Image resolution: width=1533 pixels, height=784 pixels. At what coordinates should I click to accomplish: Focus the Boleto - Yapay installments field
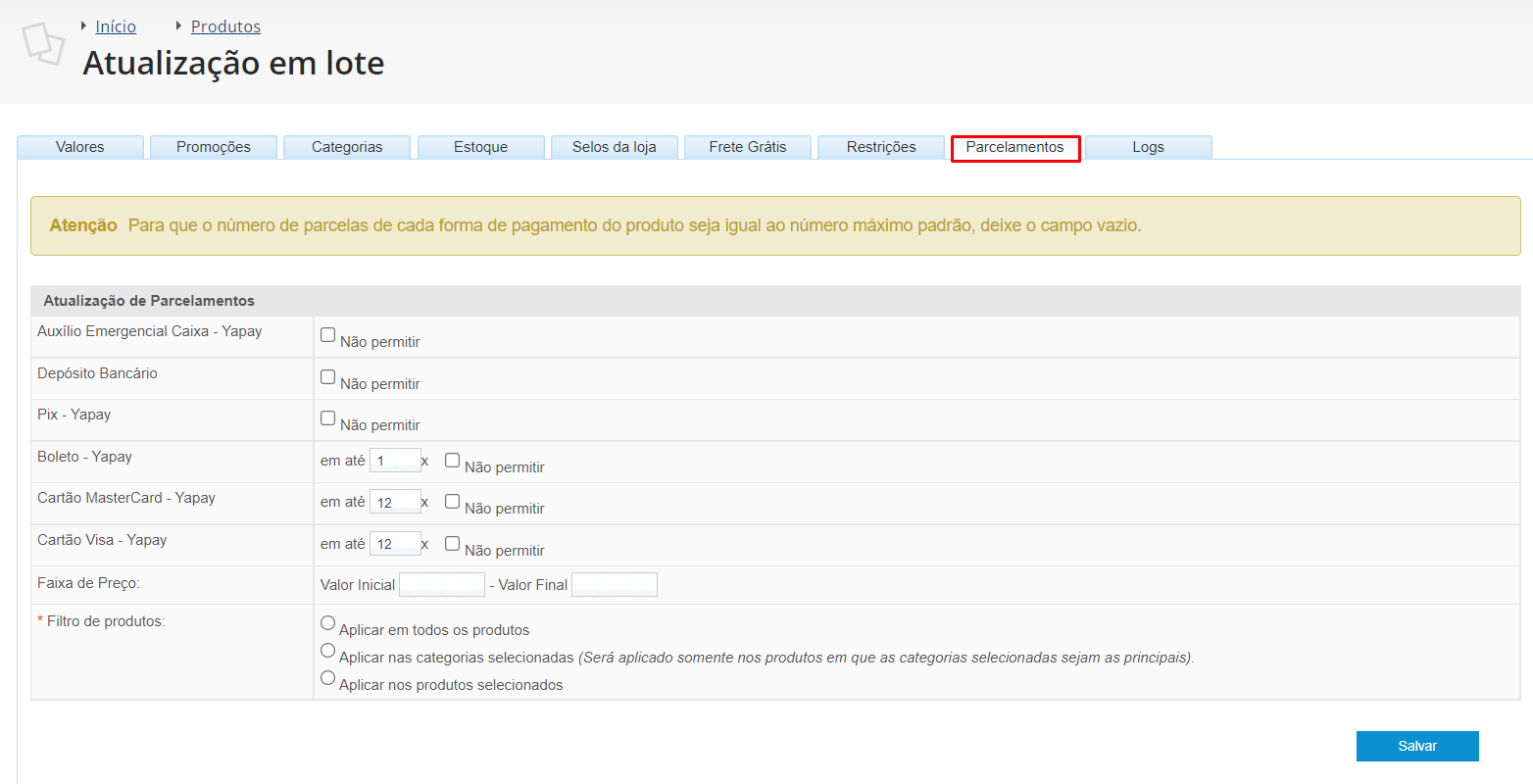tap(395, 461)
